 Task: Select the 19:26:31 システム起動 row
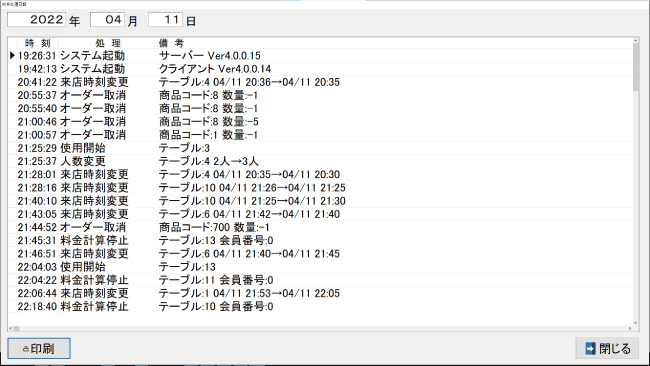(x=320, y=56)
